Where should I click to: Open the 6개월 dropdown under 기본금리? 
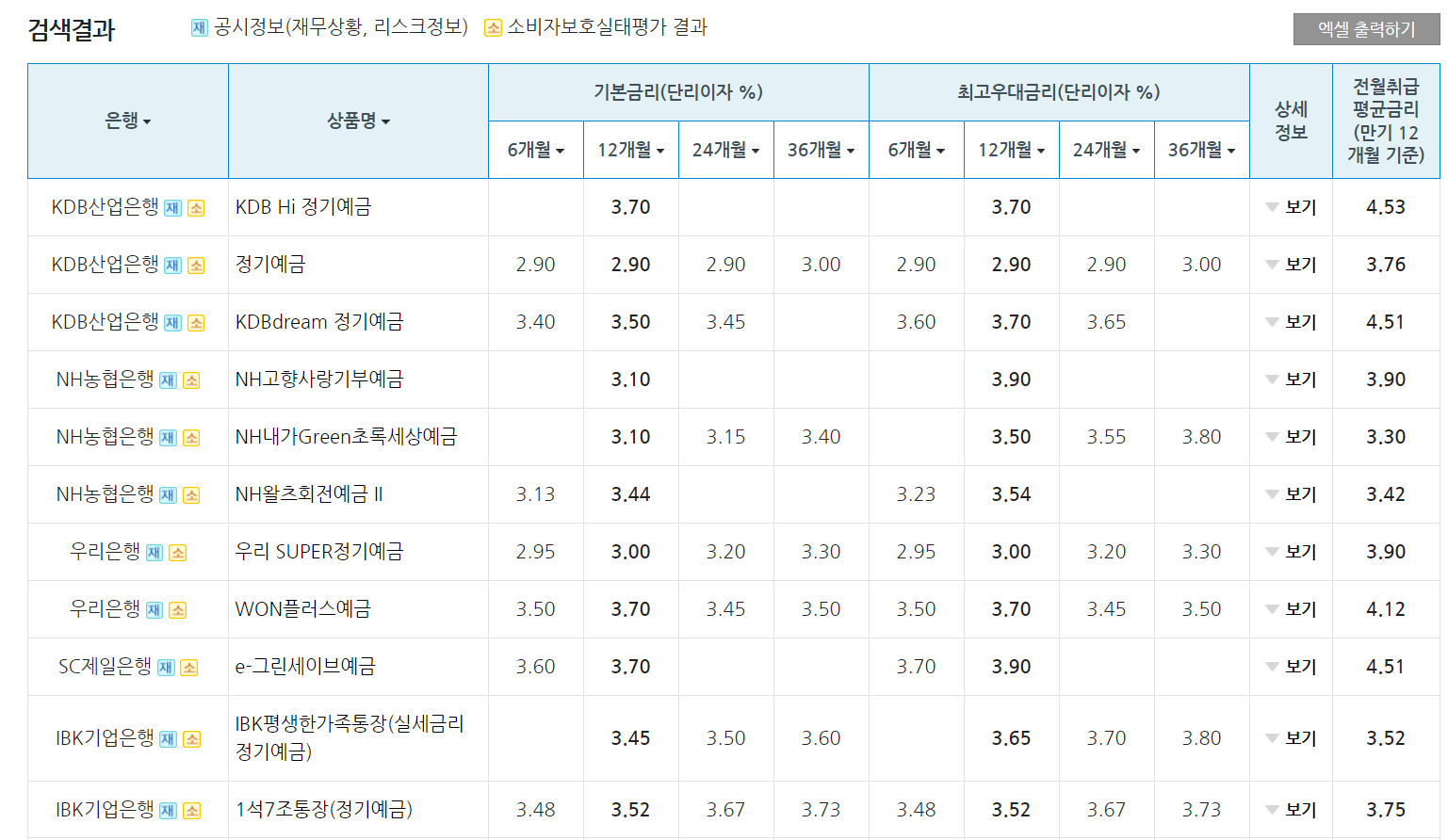pos(560,149)
